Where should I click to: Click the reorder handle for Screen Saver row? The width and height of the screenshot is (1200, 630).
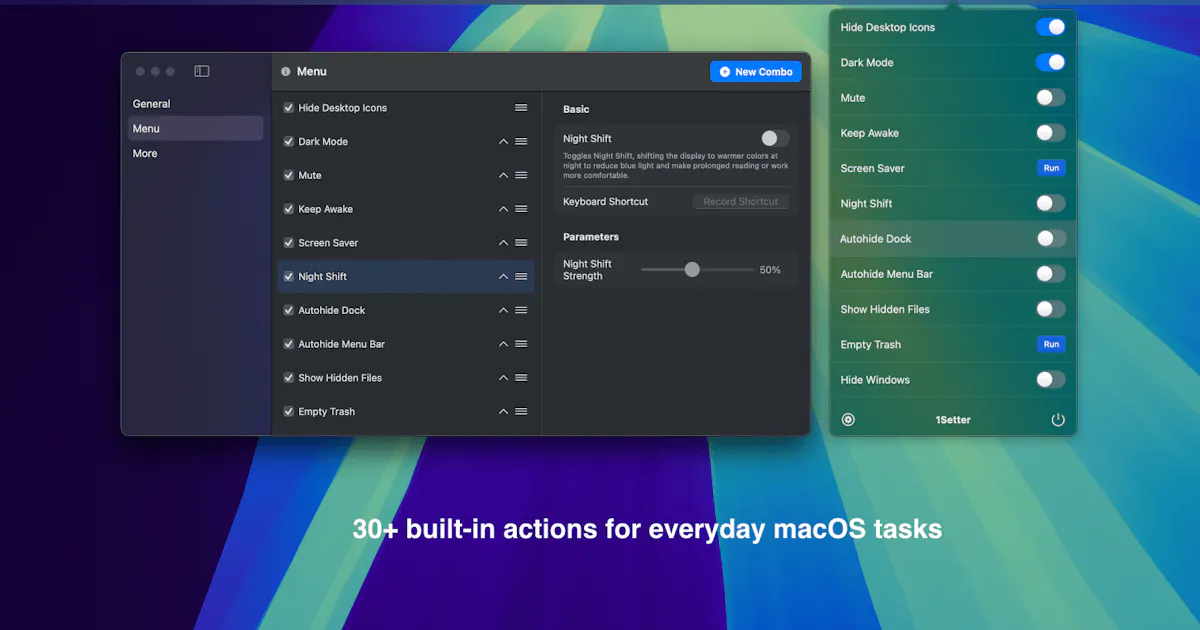(521, 243)
